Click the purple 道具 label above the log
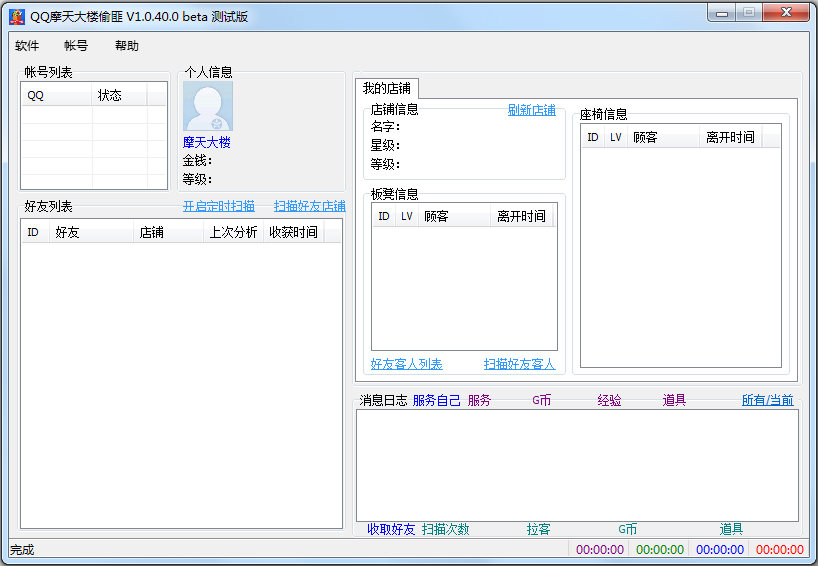Viewport: 818px width, 566px height. pos(674,400)
